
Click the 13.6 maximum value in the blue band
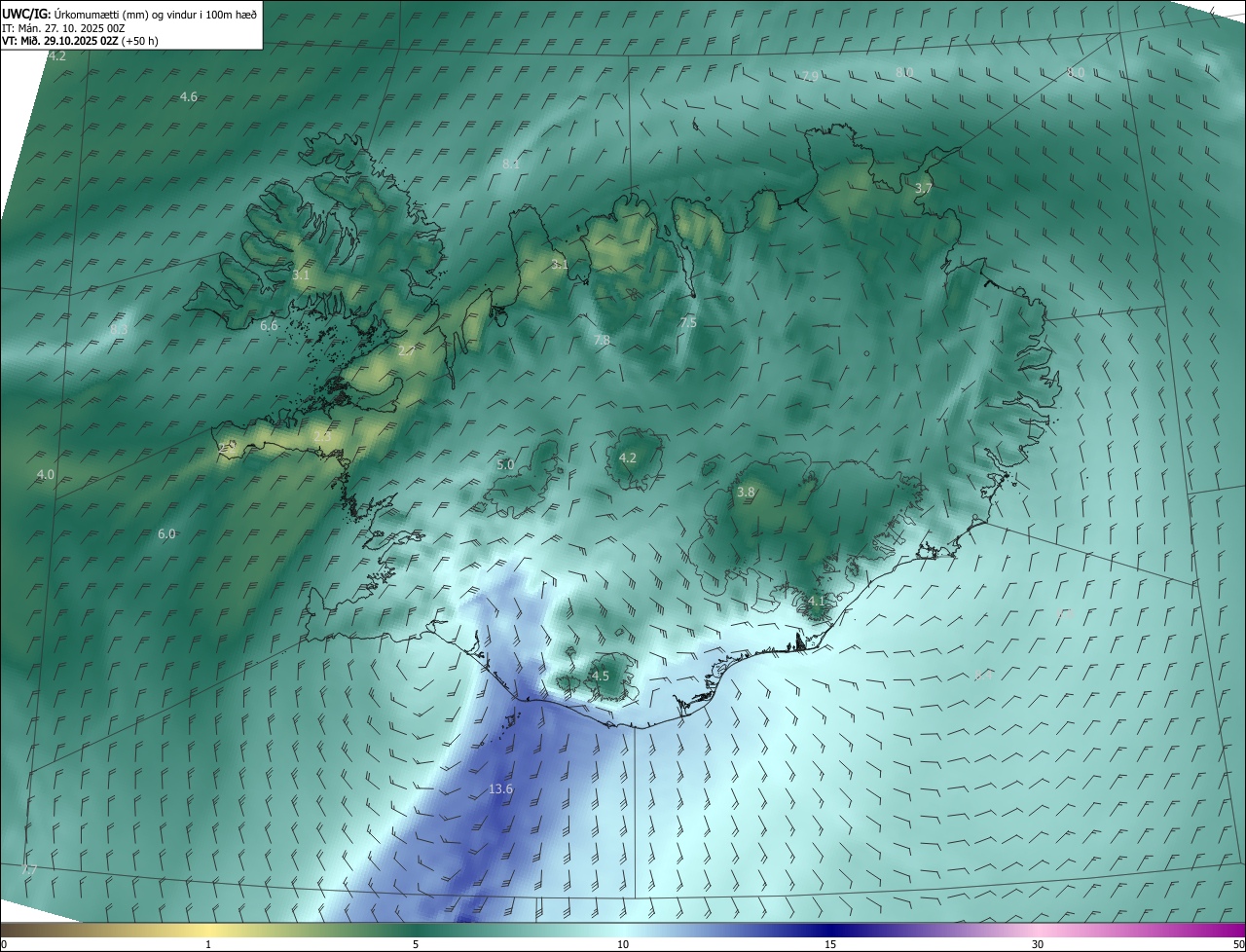(500, 789)
